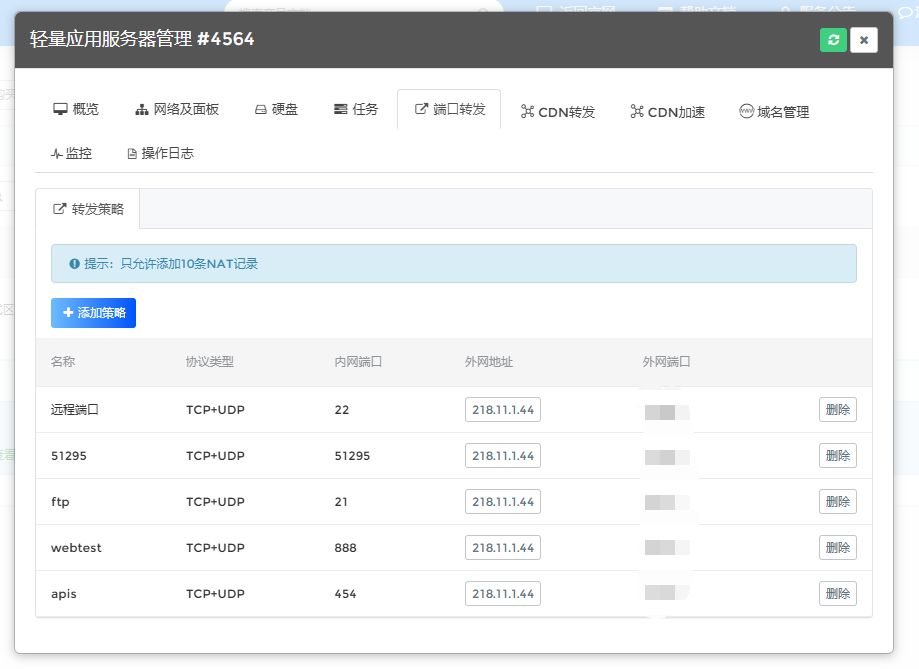This screenshot has height=669, width=919.
Task: Delete the 51295 forwarding rule
Action: [838, 456]
